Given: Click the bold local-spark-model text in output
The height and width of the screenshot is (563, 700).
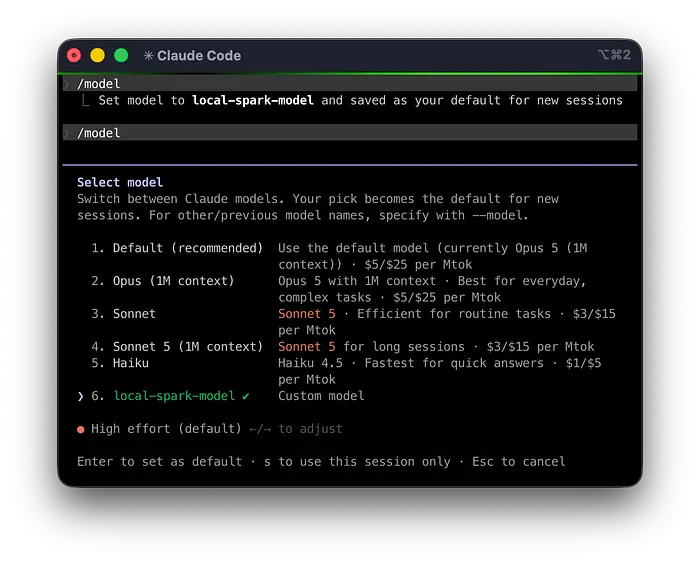Looking at the screenshot, I should tap(253, 100).
